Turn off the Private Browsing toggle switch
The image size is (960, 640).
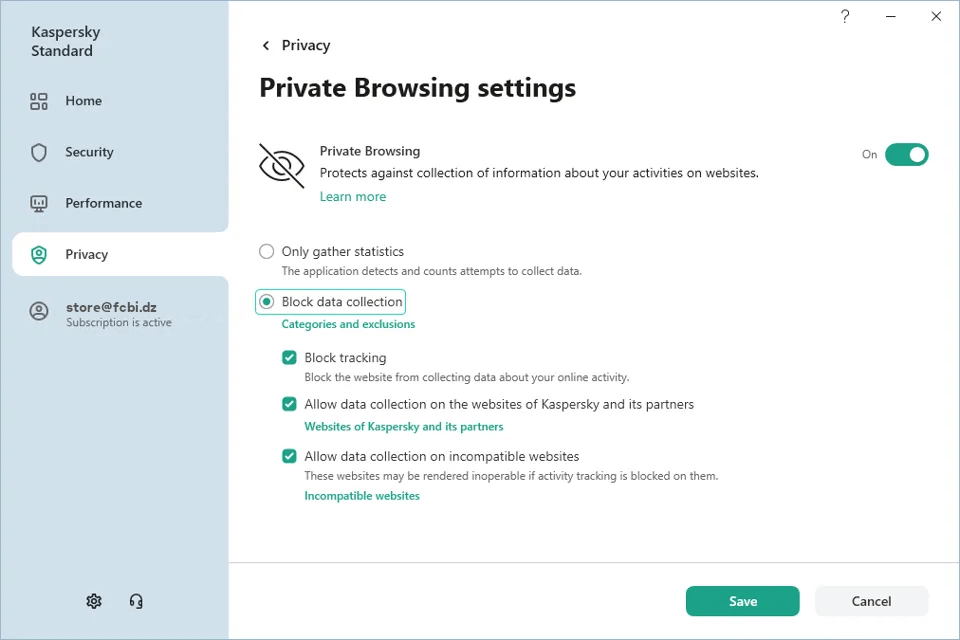(906, 154)
